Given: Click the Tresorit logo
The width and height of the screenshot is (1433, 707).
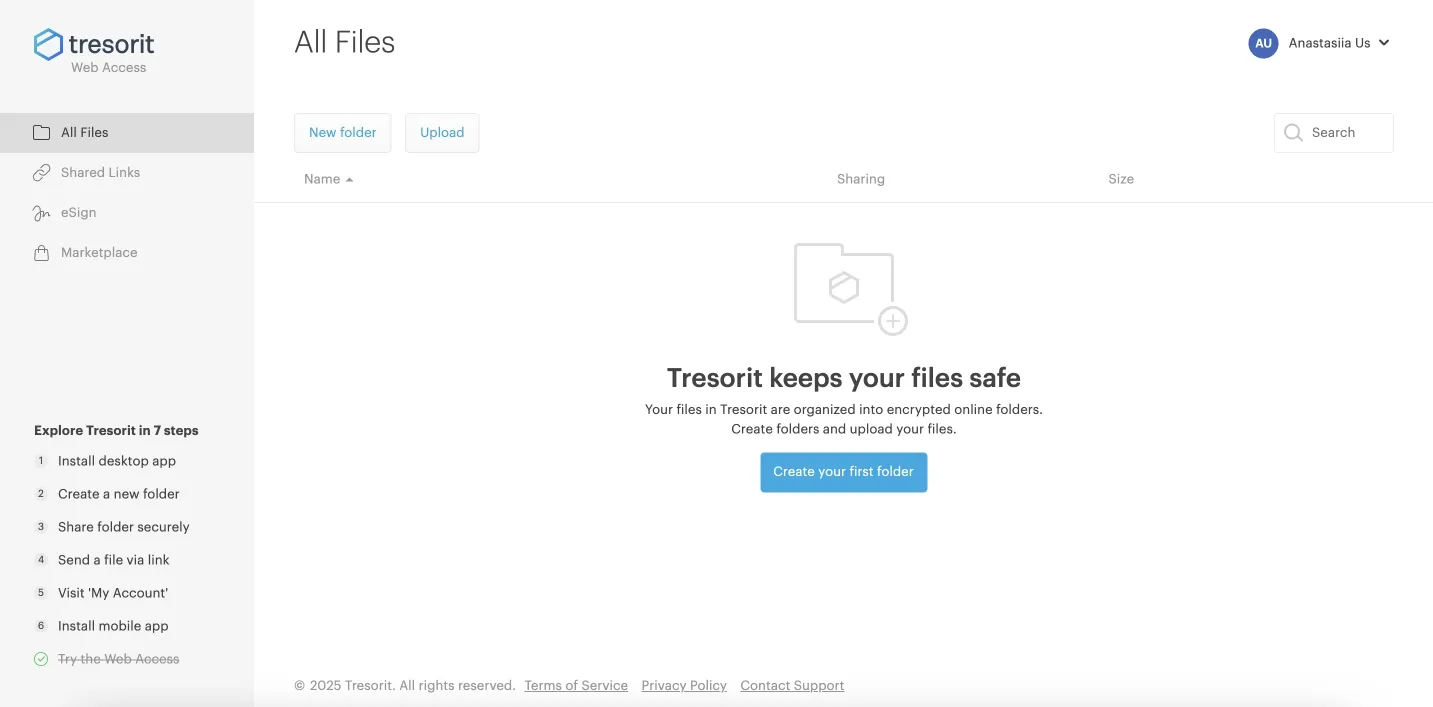Looking at the screenshot, I should pyautogui.click(x=94, y=43).
